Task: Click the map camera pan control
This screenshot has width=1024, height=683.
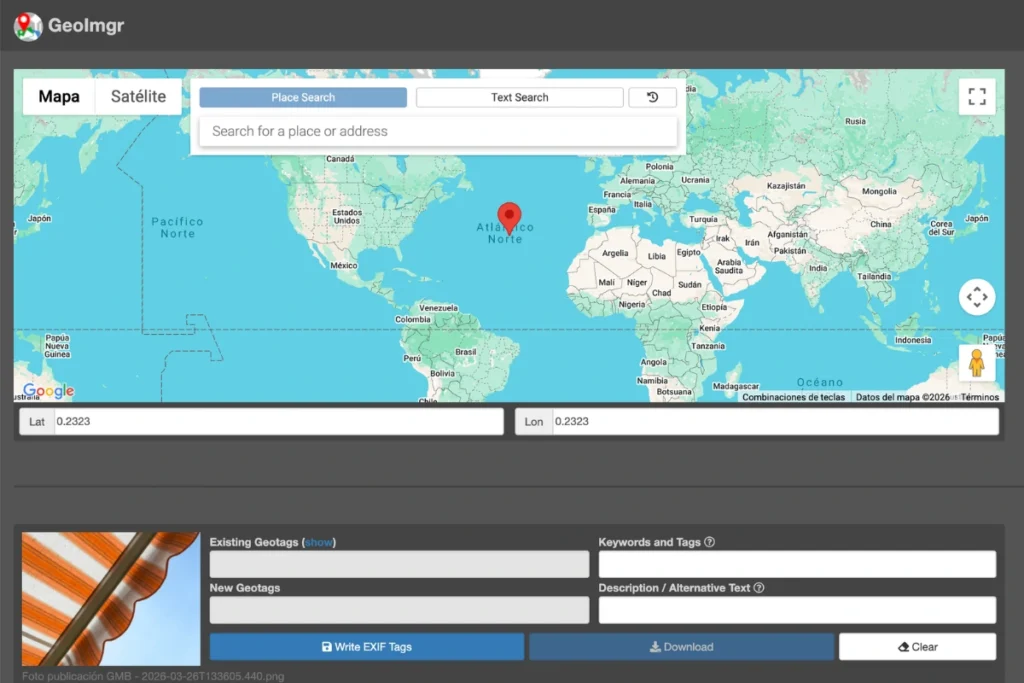Action: point(977,297)
